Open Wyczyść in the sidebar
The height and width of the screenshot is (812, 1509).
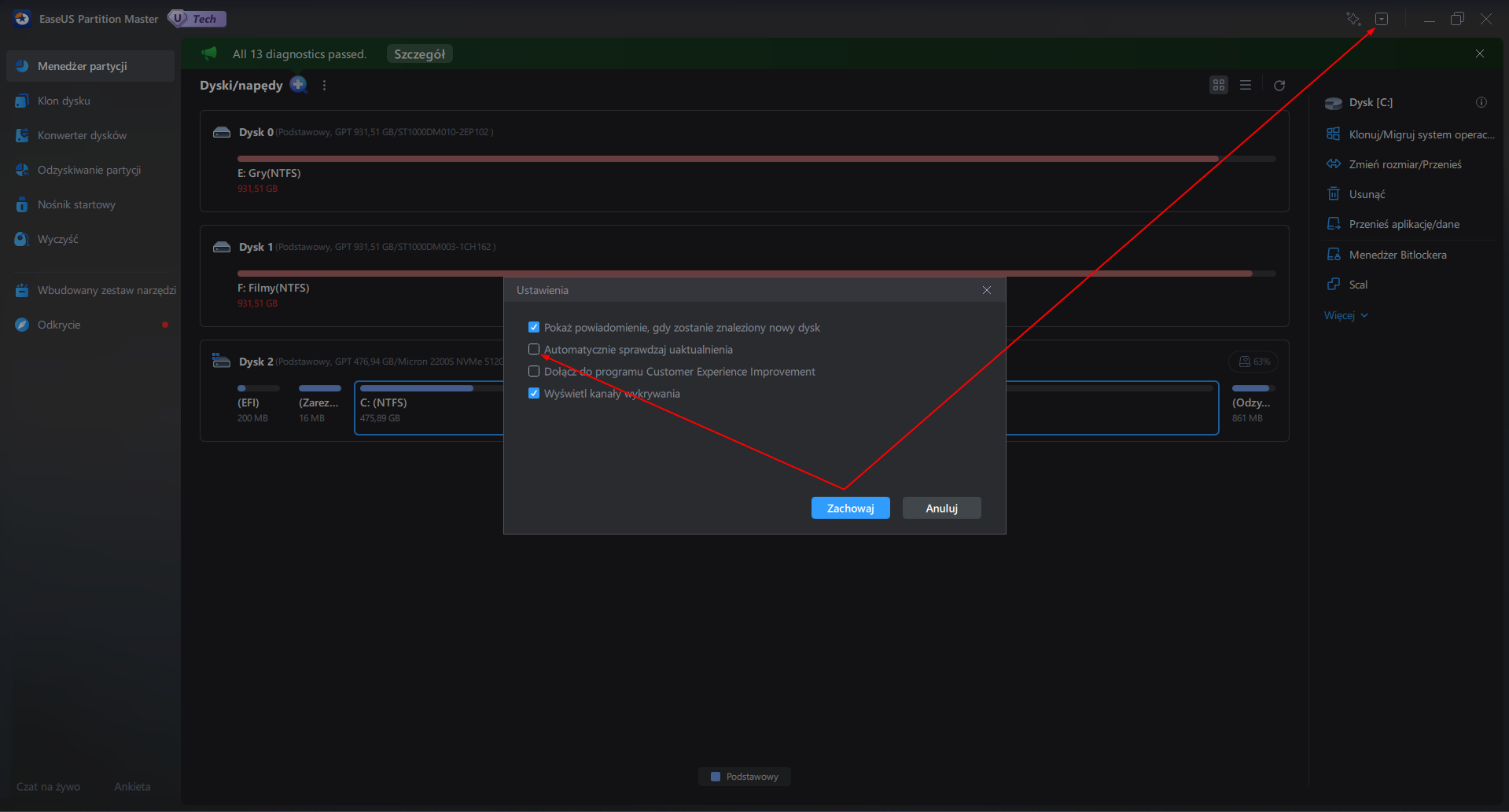point(90,239)
